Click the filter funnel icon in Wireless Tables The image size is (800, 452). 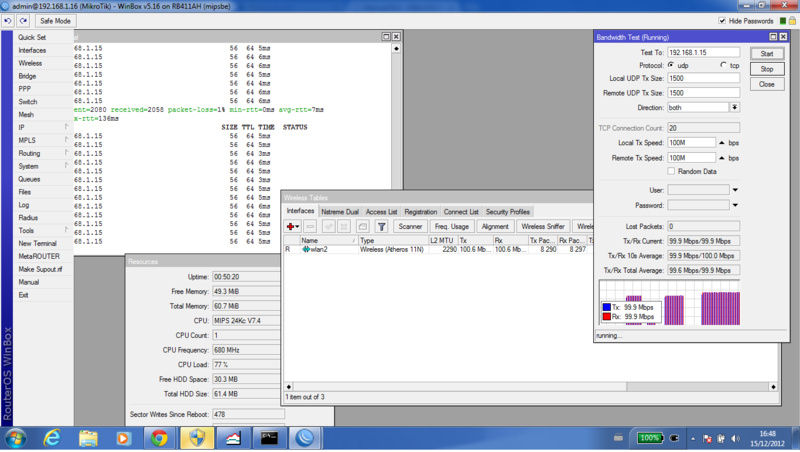click(381, 227)
